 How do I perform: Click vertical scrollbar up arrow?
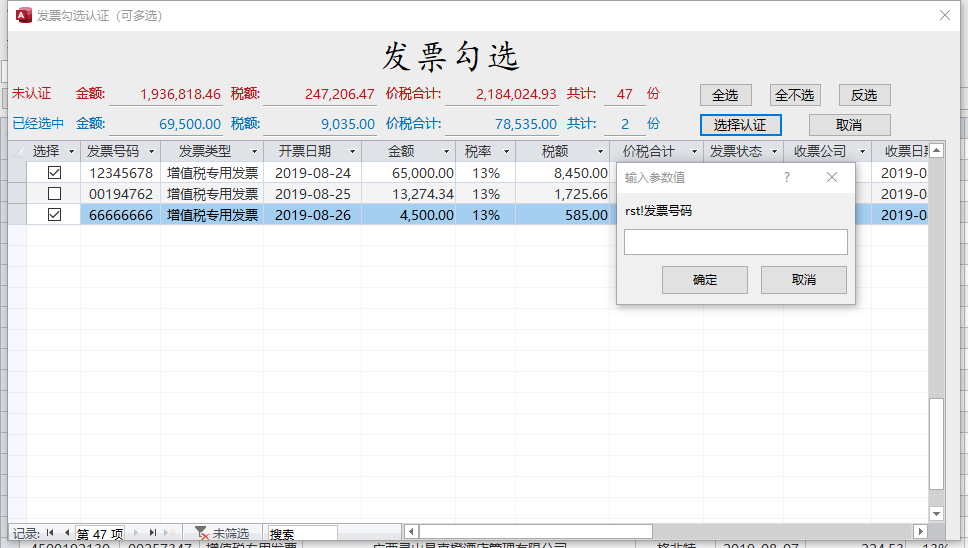[x=937, y=150]
